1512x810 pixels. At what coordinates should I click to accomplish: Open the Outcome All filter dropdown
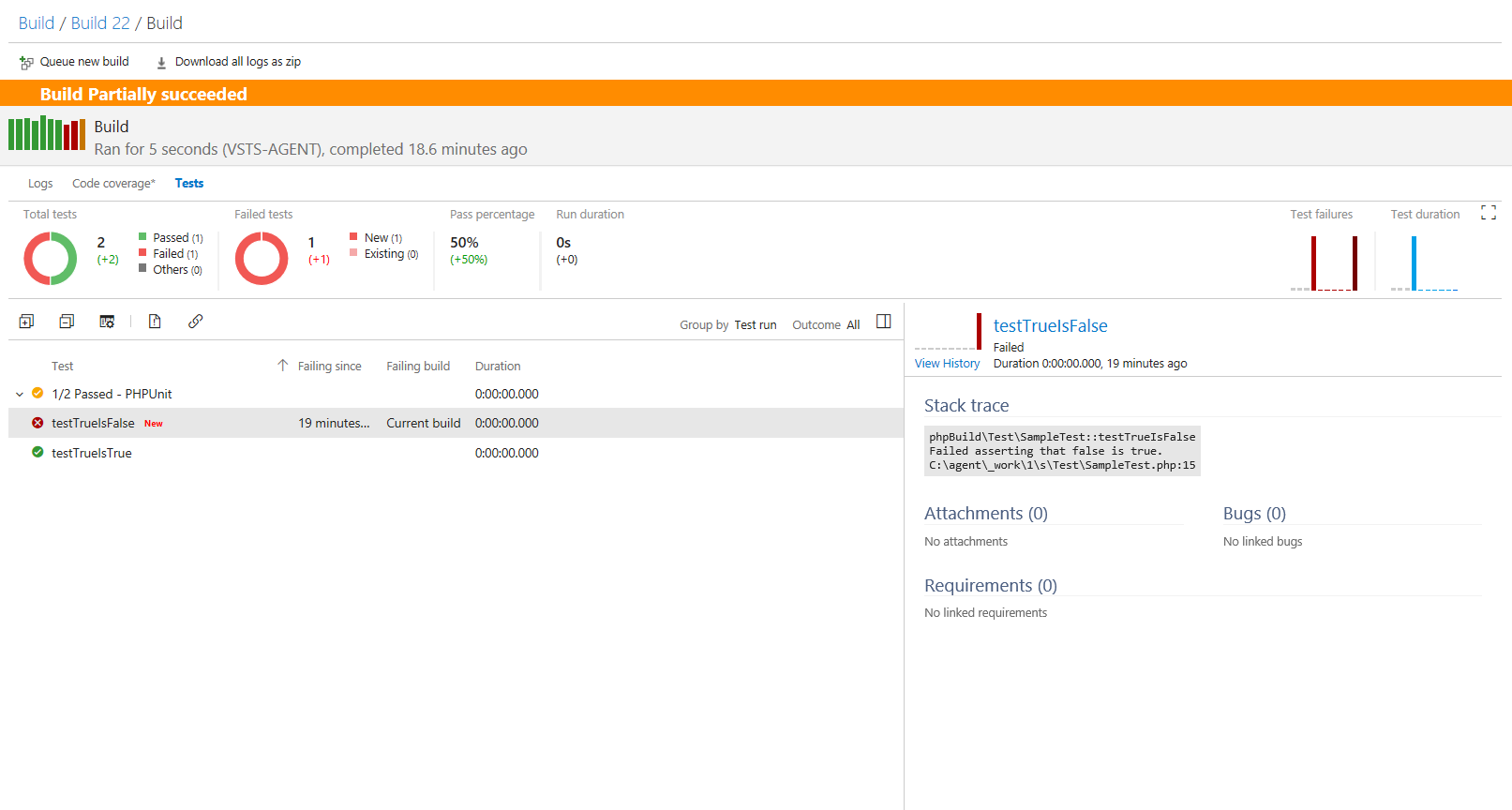point(852,325)
